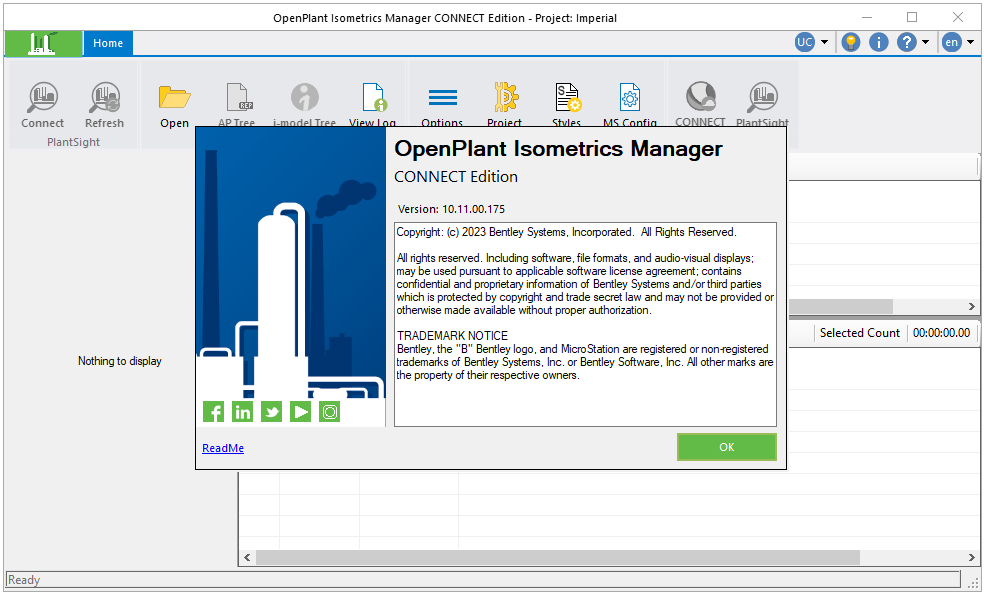The height and width of the screenshot is (594, 984).
Task: Click the View Log icon
Action: tap(374, 97)
